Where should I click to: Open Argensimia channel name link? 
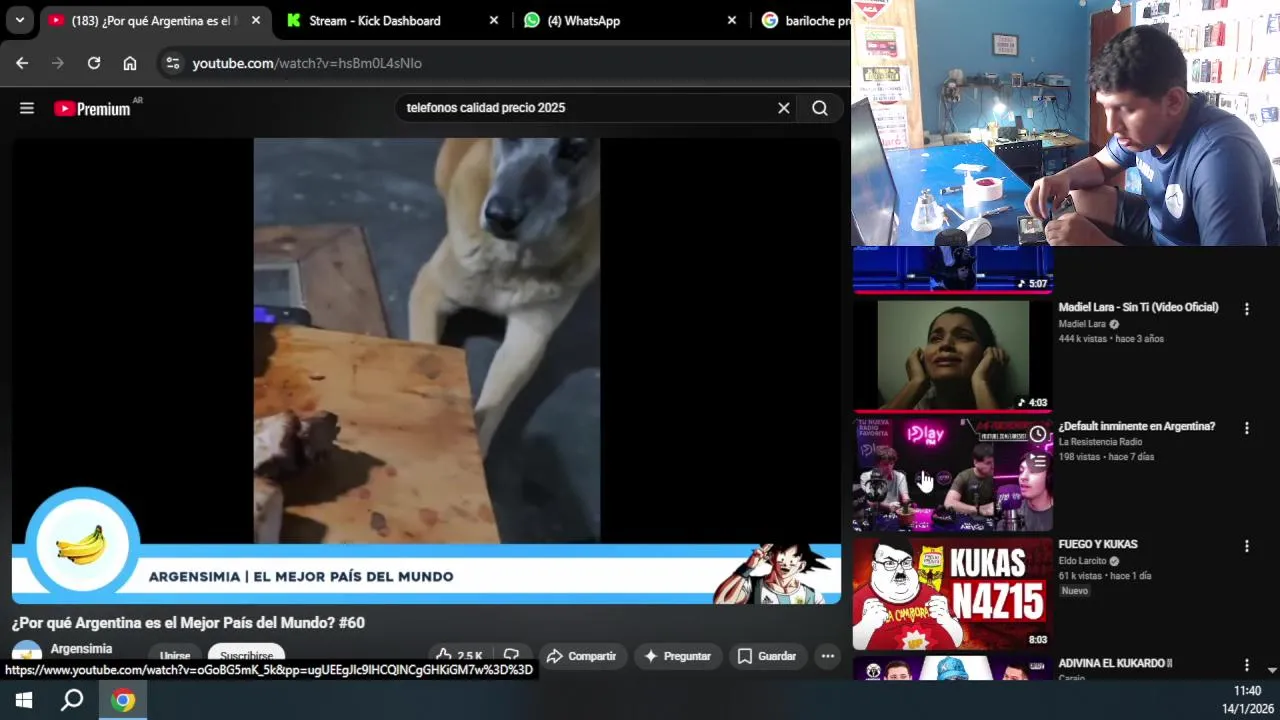pos(81,649)
